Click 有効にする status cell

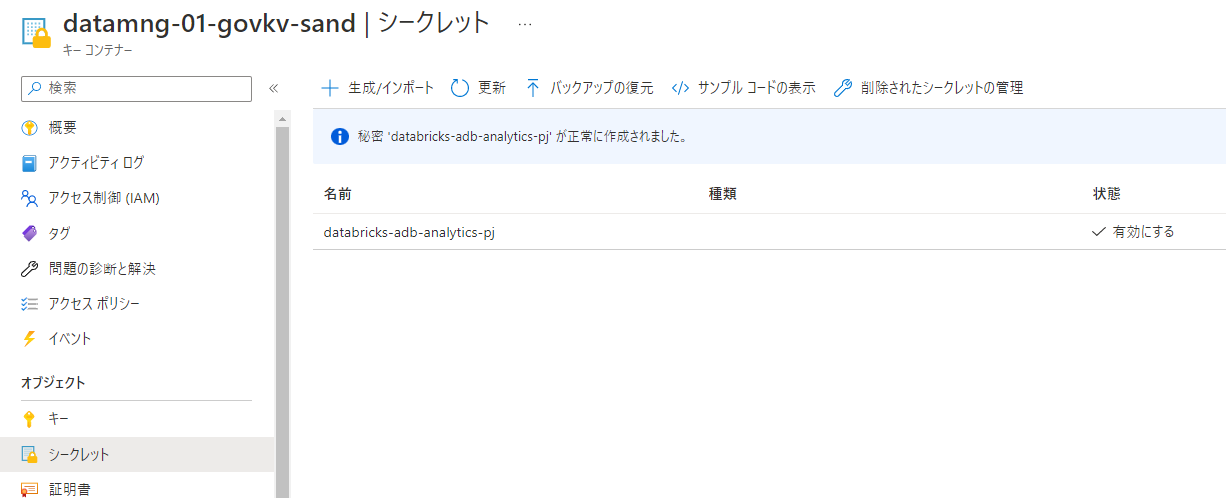[1134, 232]
